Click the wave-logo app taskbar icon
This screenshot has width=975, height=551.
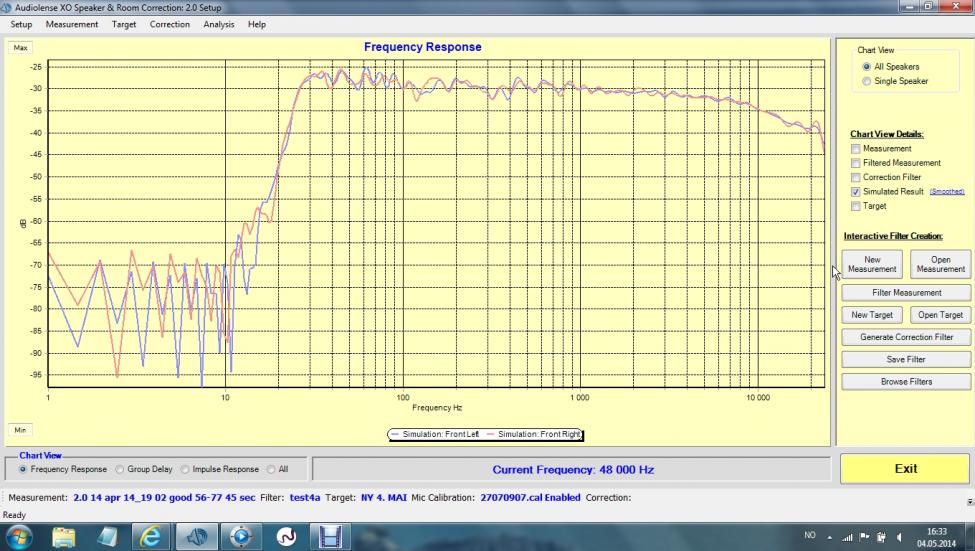tap(286, 537)
